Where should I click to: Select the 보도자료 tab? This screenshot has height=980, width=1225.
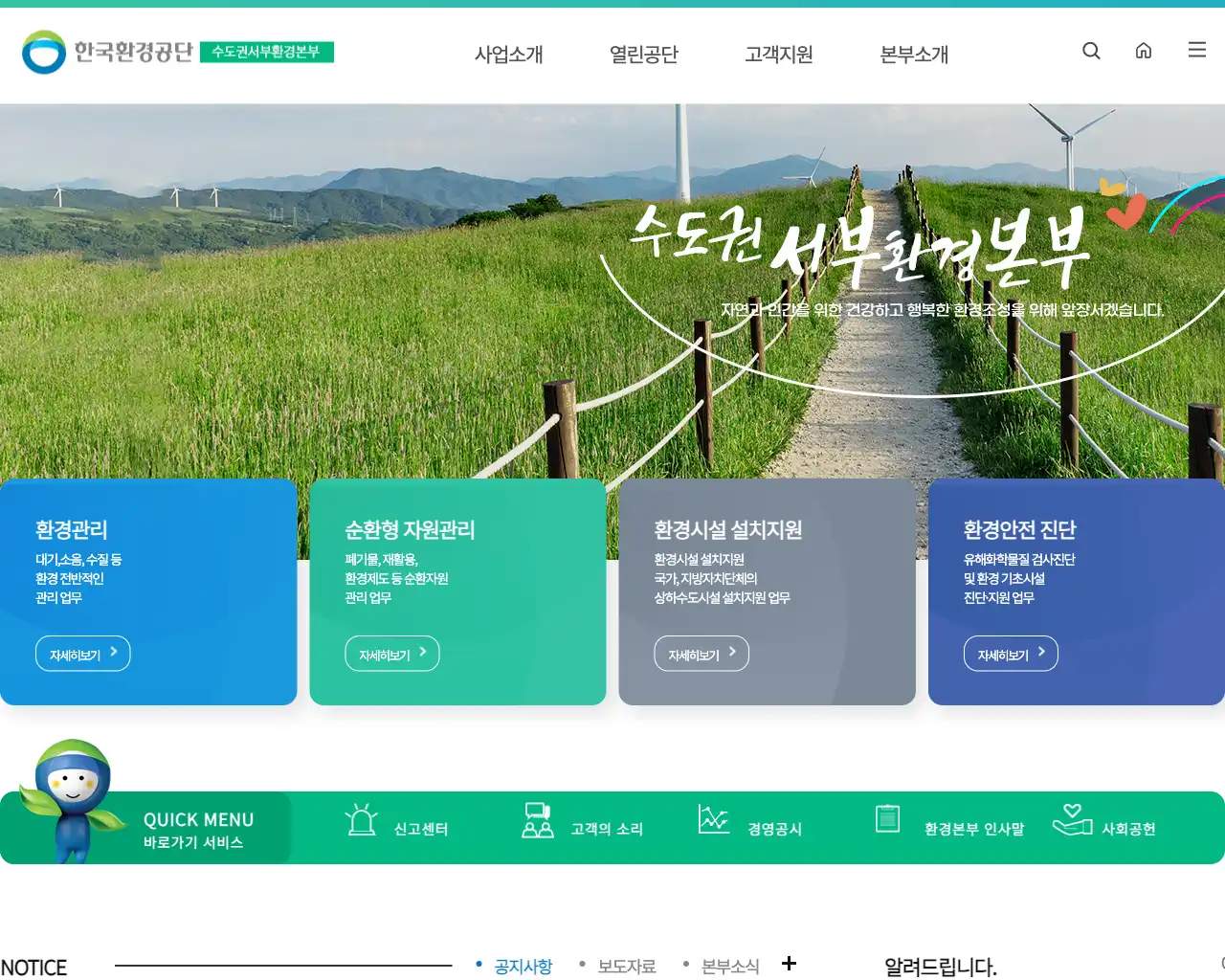pos(625,967)
